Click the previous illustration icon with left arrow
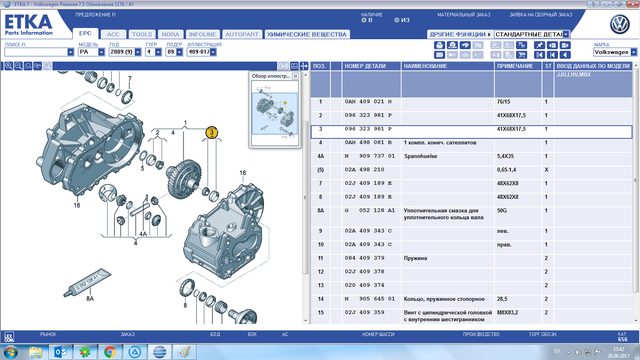 552,45
